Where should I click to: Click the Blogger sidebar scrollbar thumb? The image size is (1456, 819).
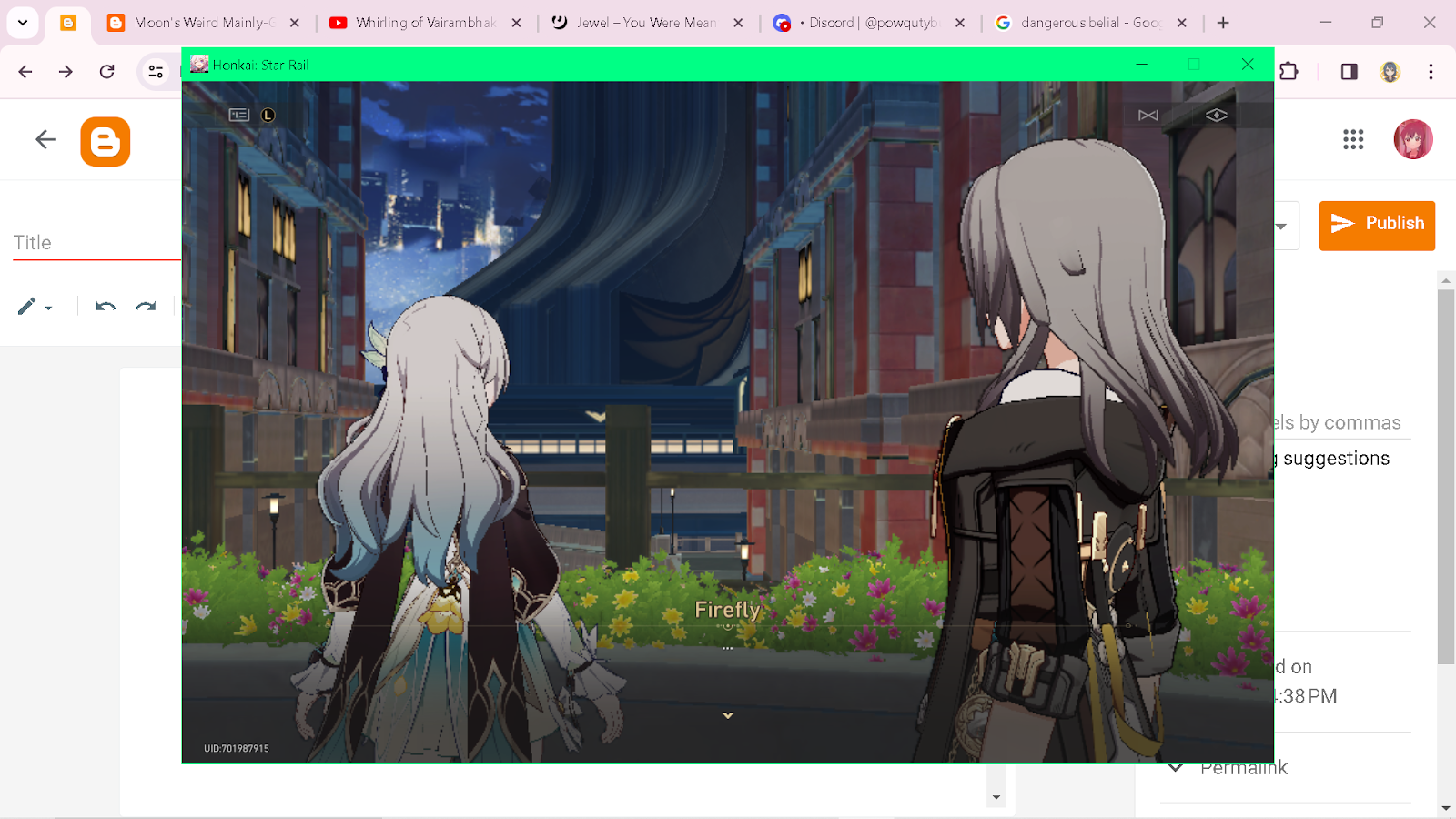click(1446, 478)
